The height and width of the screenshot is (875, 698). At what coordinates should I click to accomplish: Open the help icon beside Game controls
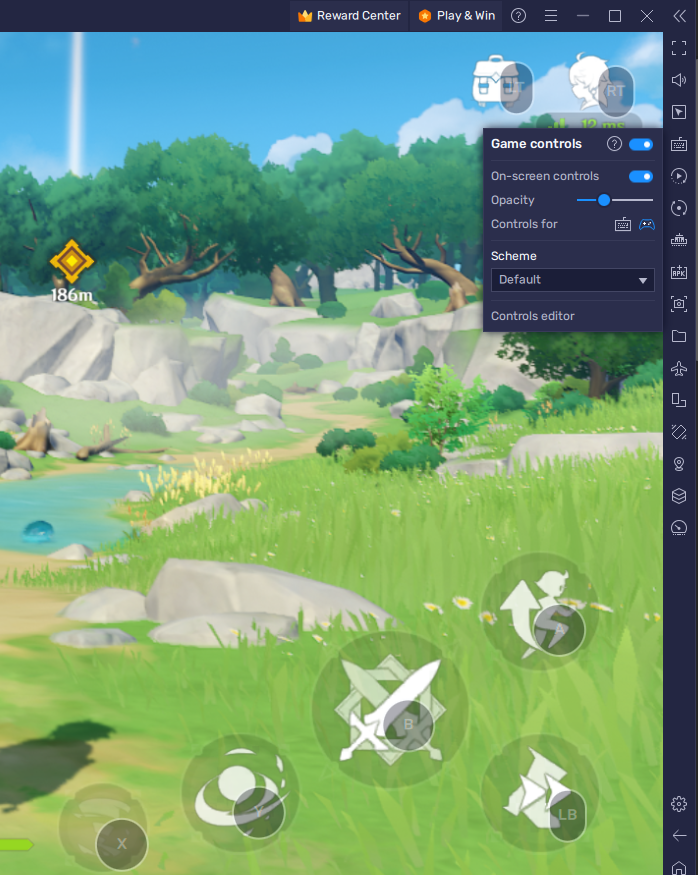click(x=614, y=144)
